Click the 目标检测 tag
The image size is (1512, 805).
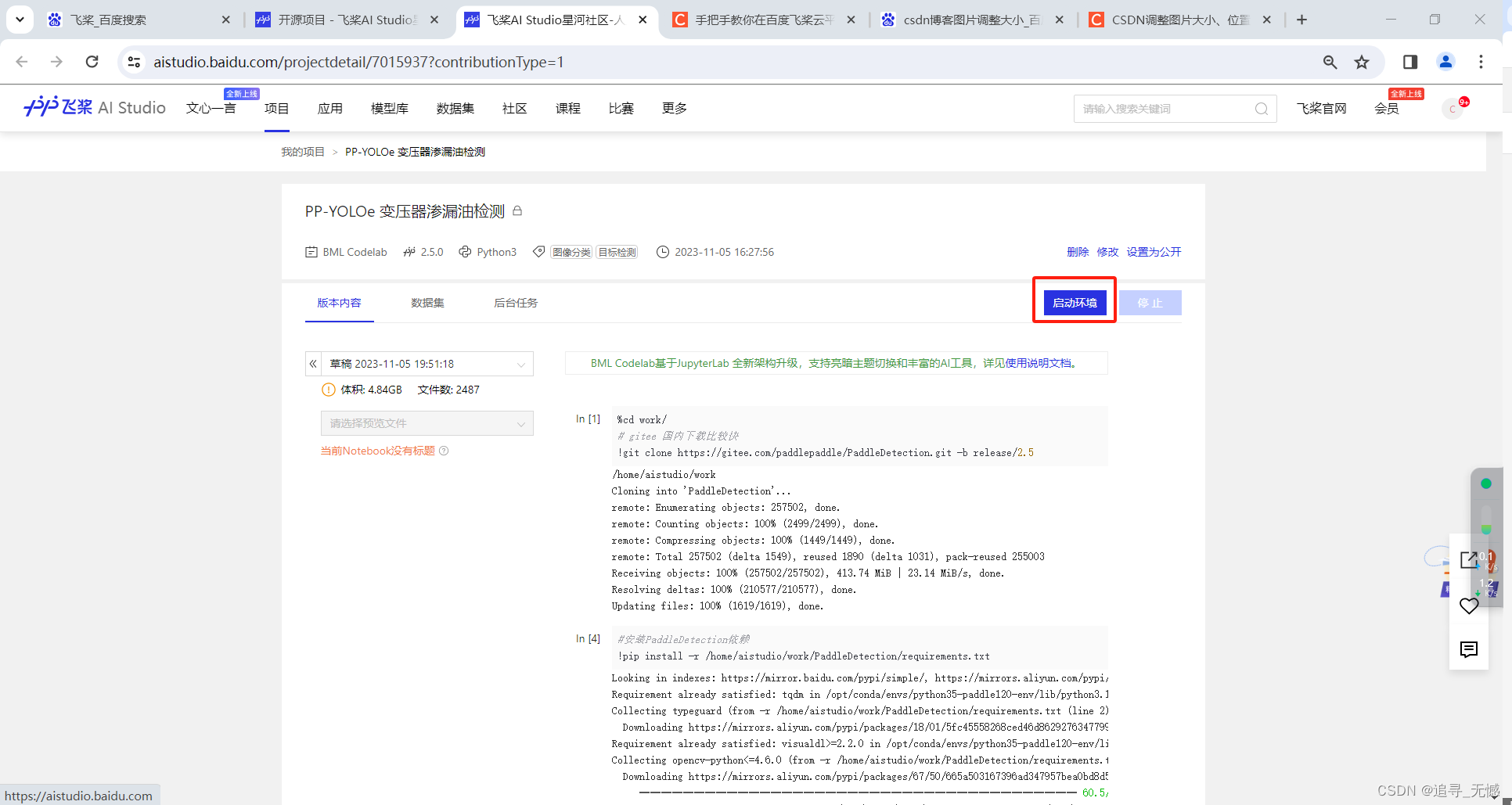coord(617,252)
